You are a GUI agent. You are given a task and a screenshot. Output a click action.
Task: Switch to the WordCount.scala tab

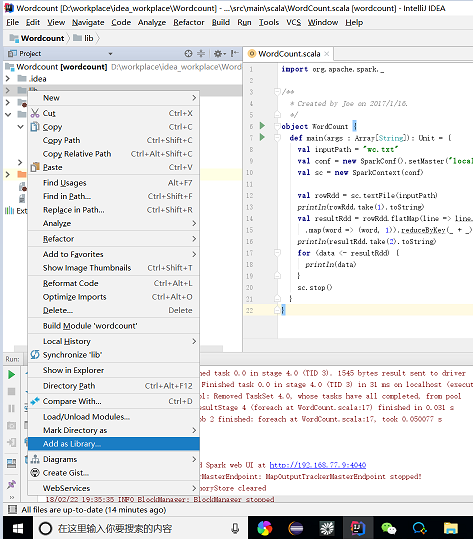(x=289, y=54)
